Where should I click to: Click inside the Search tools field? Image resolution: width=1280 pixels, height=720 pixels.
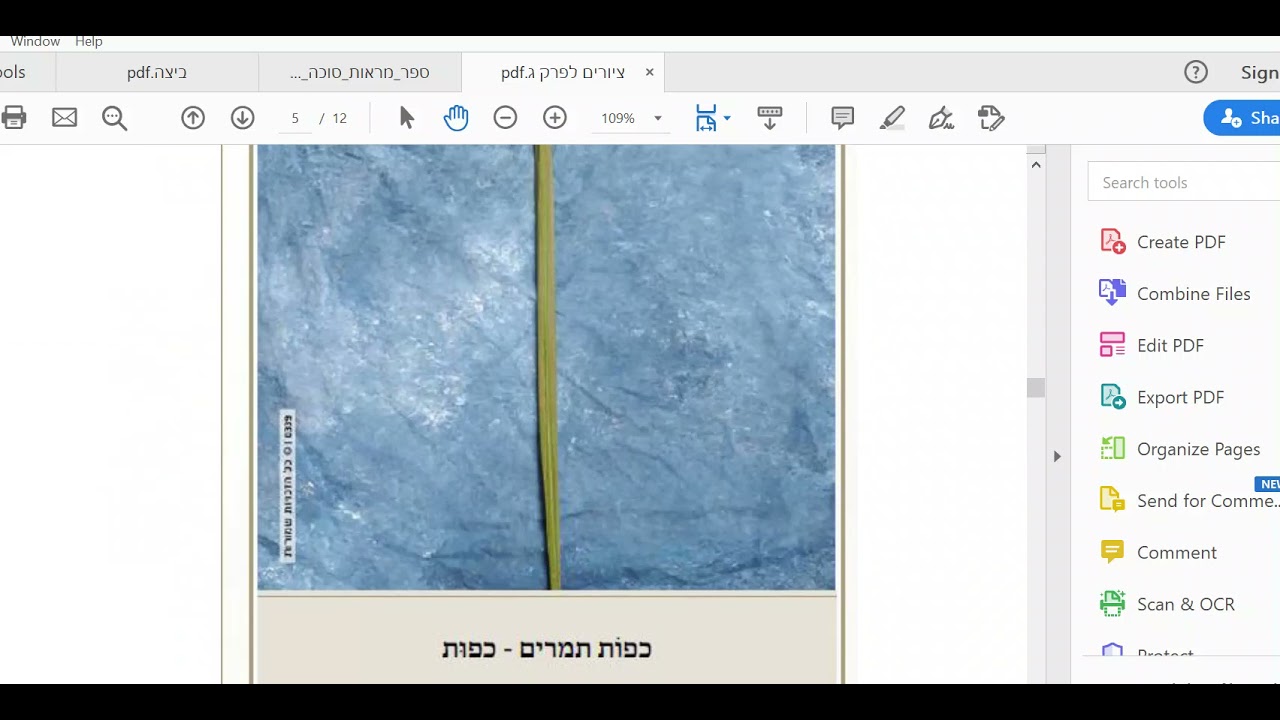tap(1185, 182)
